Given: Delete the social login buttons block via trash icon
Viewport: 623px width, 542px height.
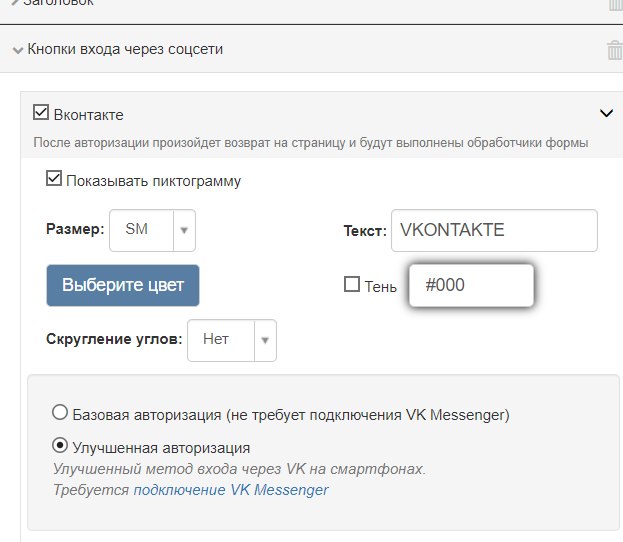Looking at the screenshot, I should (x=614, y=50).
